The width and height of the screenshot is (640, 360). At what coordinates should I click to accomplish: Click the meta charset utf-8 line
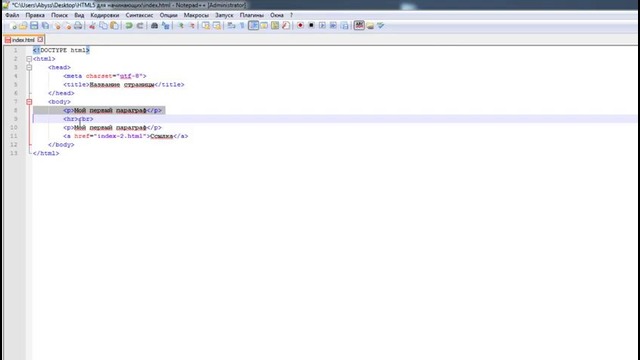[104, 76]
